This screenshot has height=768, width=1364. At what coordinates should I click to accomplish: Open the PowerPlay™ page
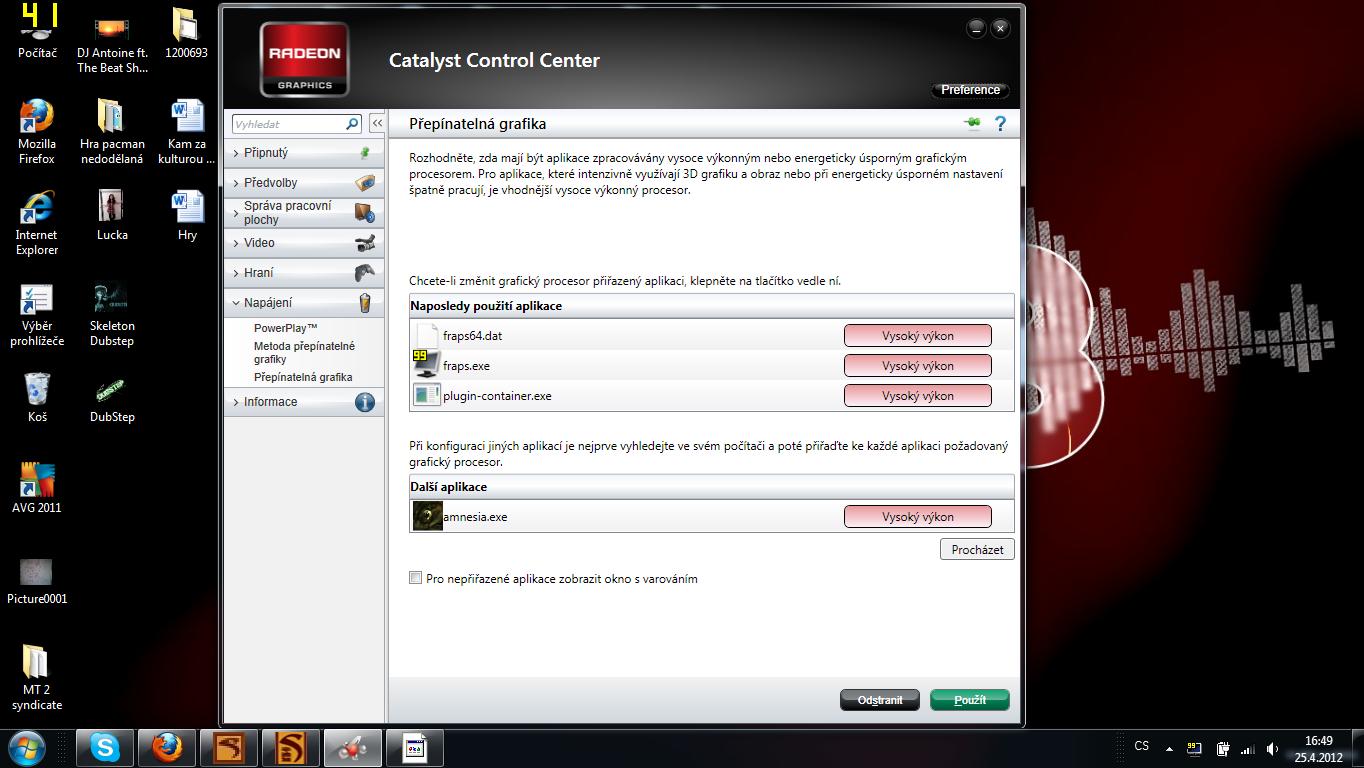pyautogui.click(x=285, y=328)
